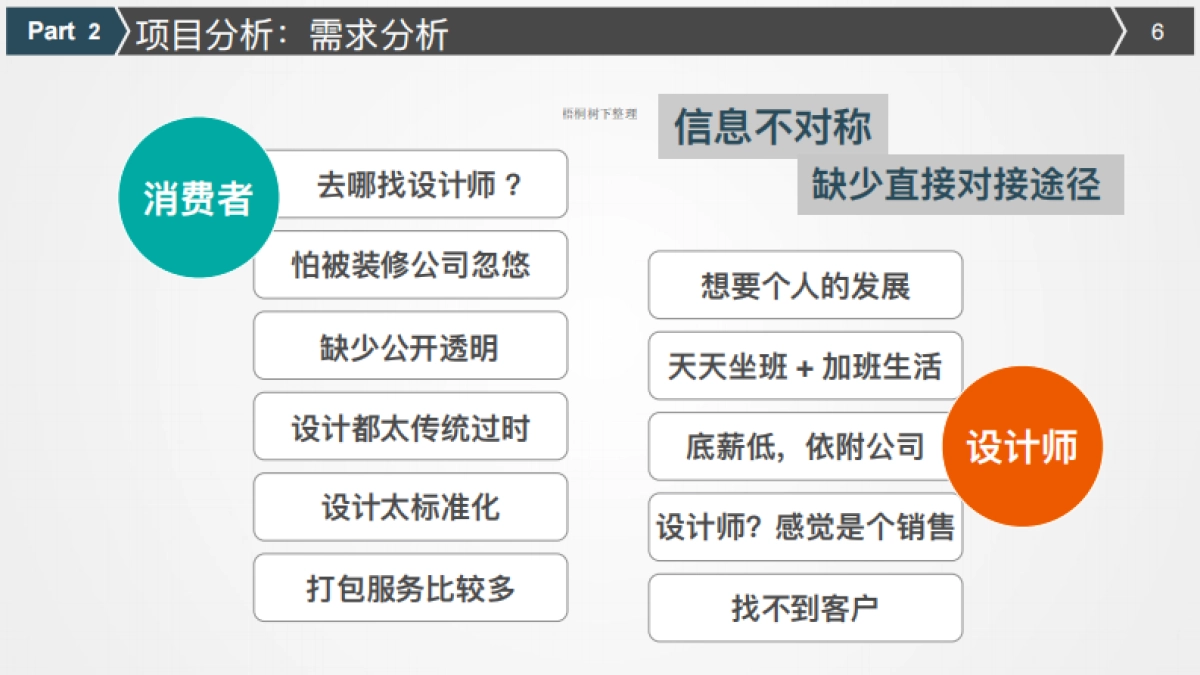Expand the 想要个人的发展 item
The width and height of the screenshot is (1200, 675).
click(x=804, y=286)
